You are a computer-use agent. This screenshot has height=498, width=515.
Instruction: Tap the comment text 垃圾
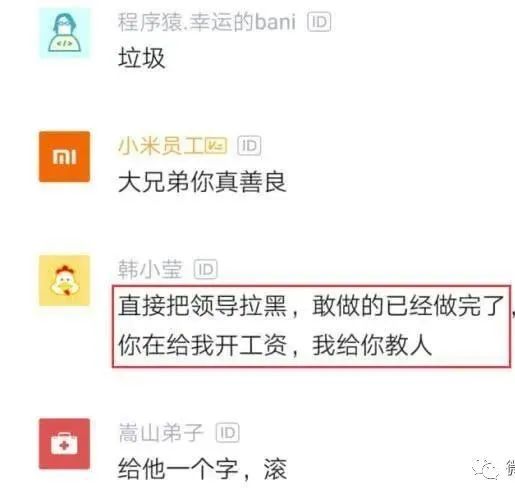click(x=141, y=58)
